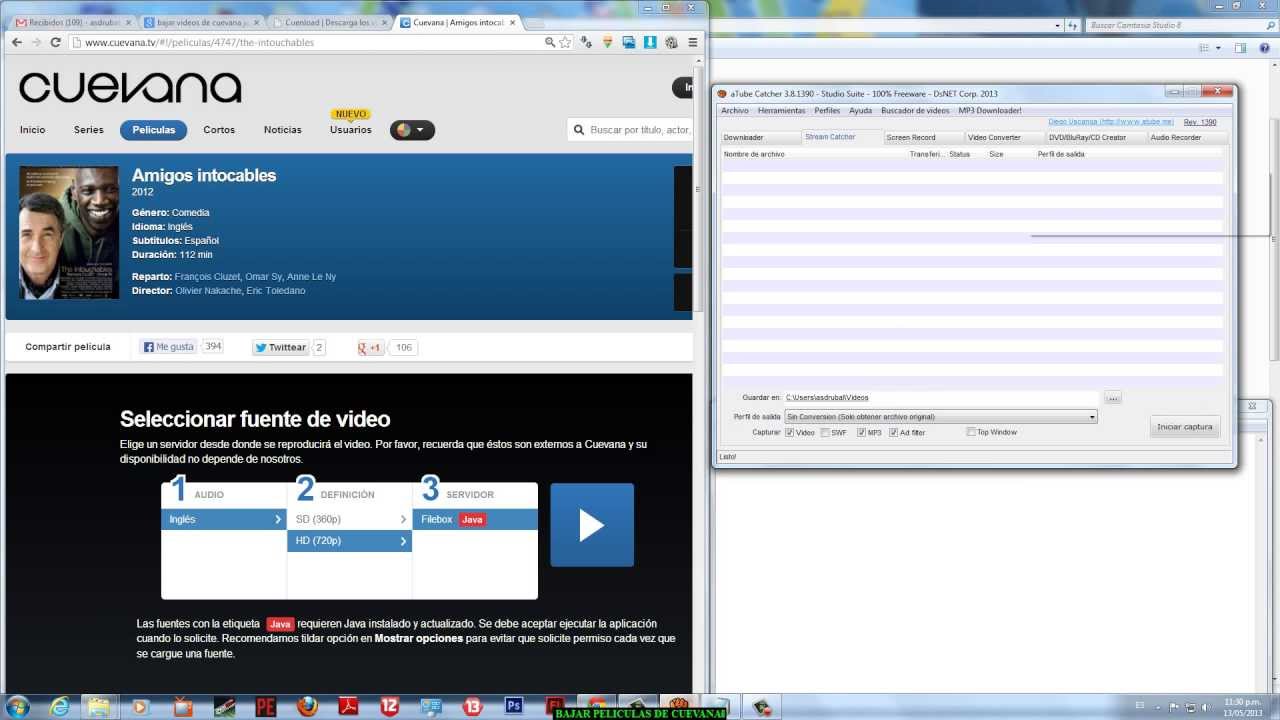
Task: Choose SD (360p) definition
Action: 350,520
